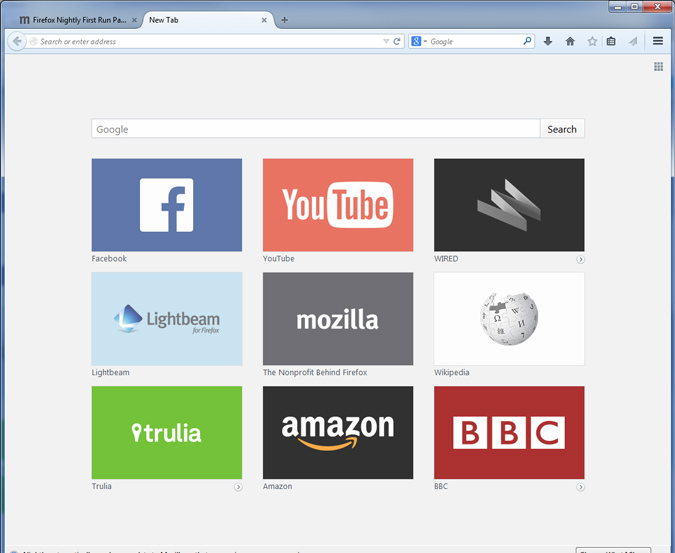Click the sponsored info arrow next to WIRED

tap(580, 259)
